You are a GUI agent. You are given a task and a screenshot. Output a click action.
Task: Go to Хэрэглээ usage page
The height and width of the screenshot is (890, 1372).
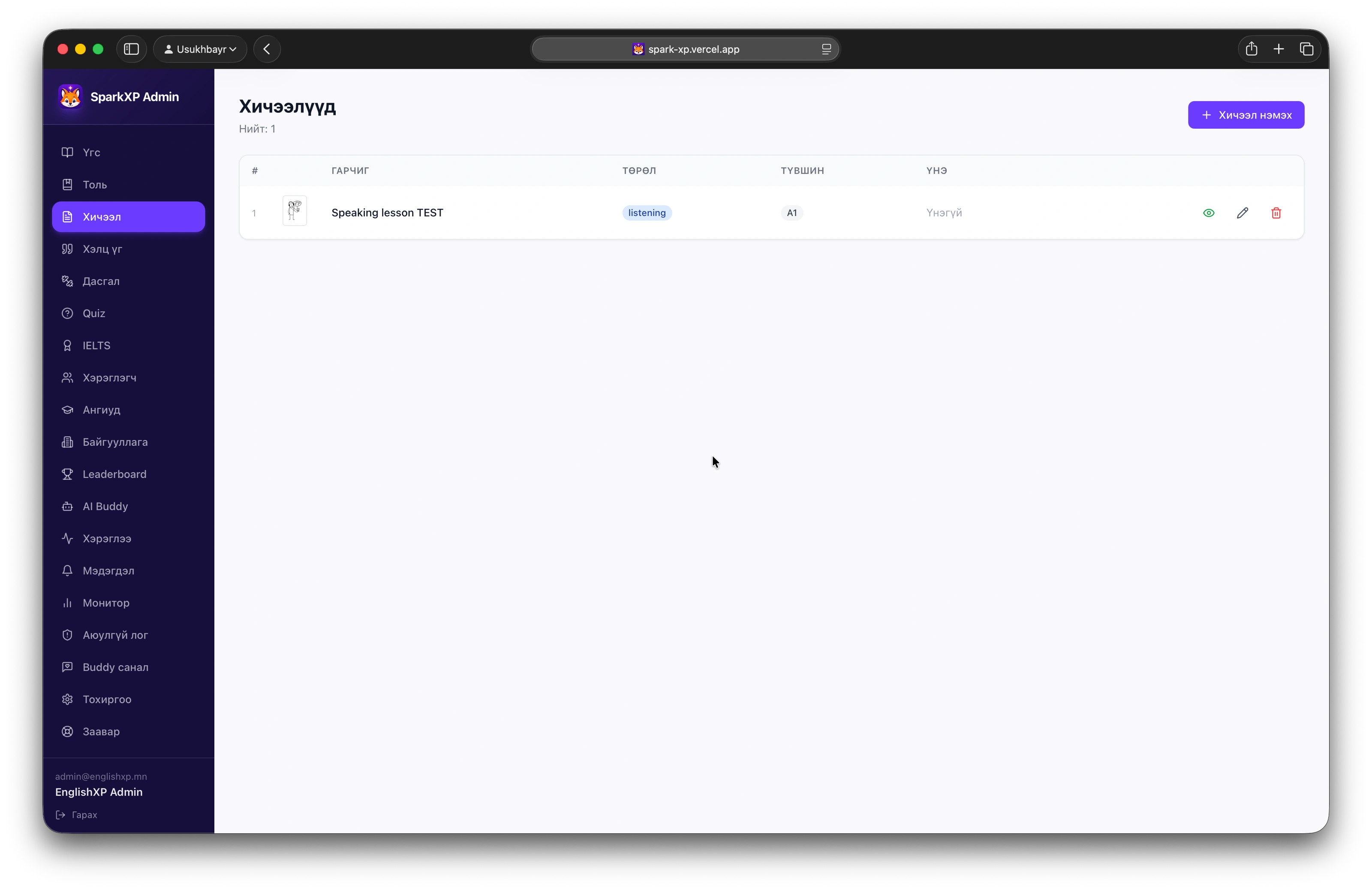[128, 538]
